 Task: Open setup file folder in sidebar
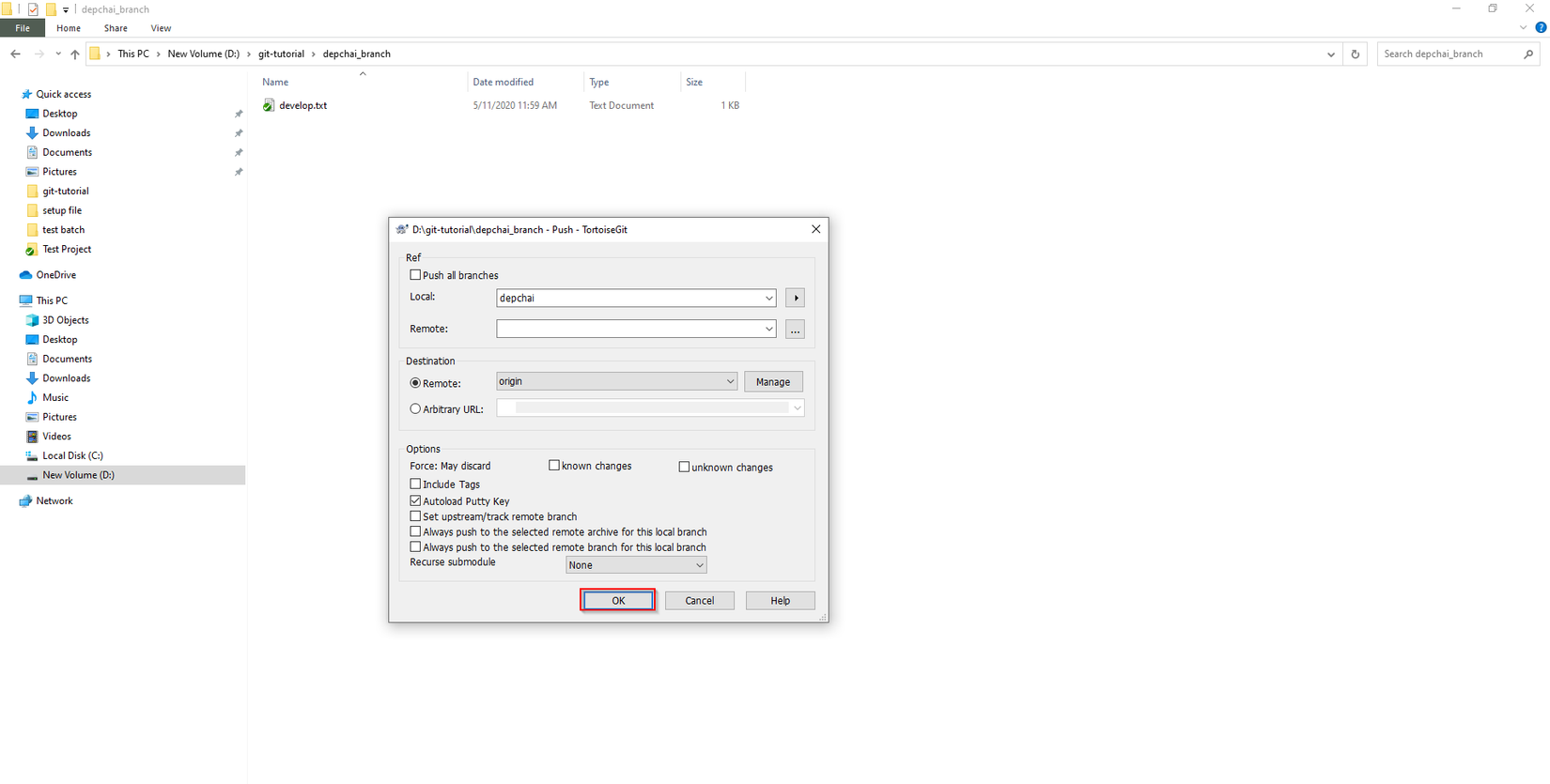pyautogui.click(x=62, y=210)
